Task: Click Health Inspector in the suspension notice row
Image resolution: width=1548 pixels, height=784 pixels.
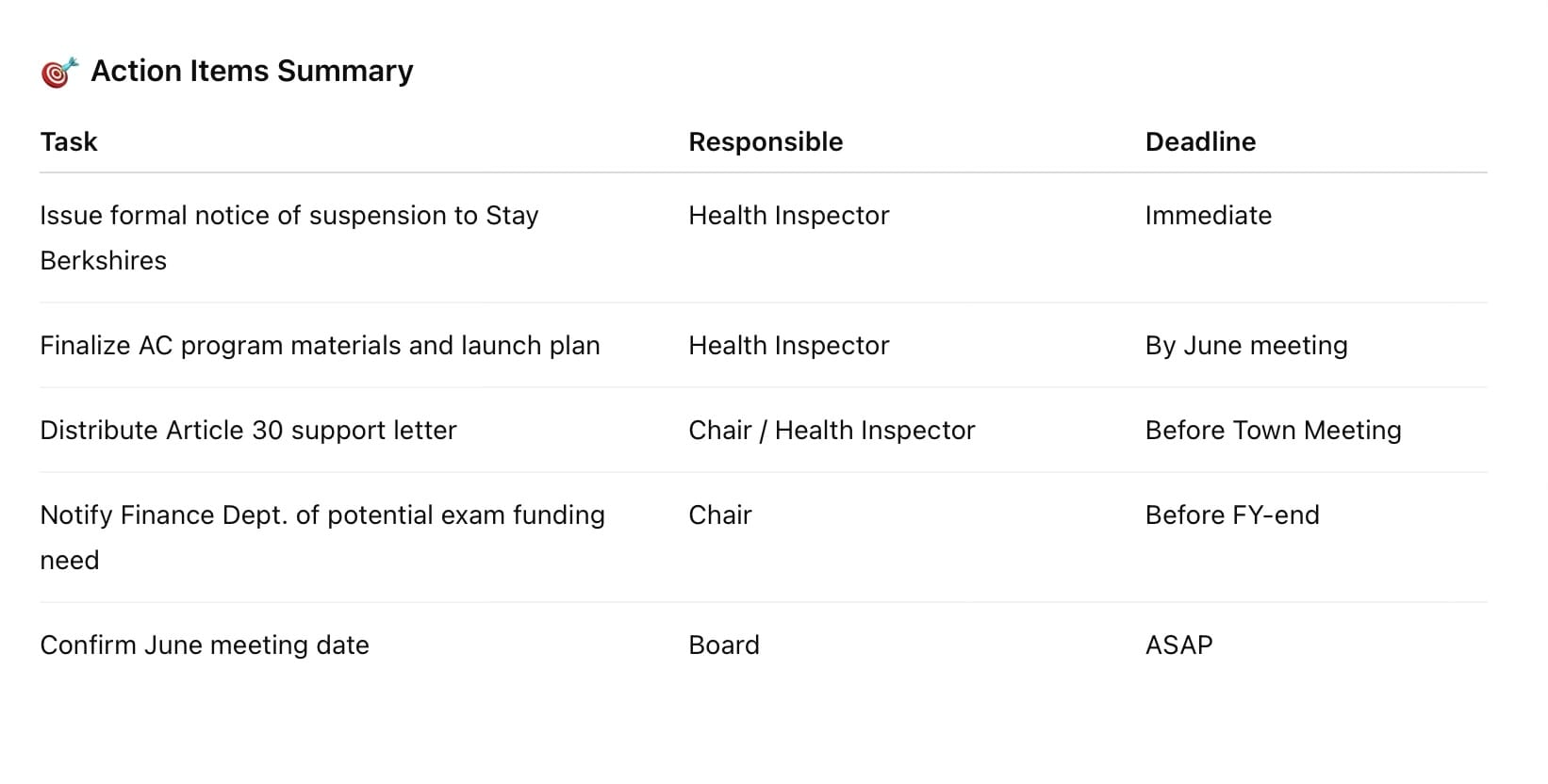Action: click(788, 216)
